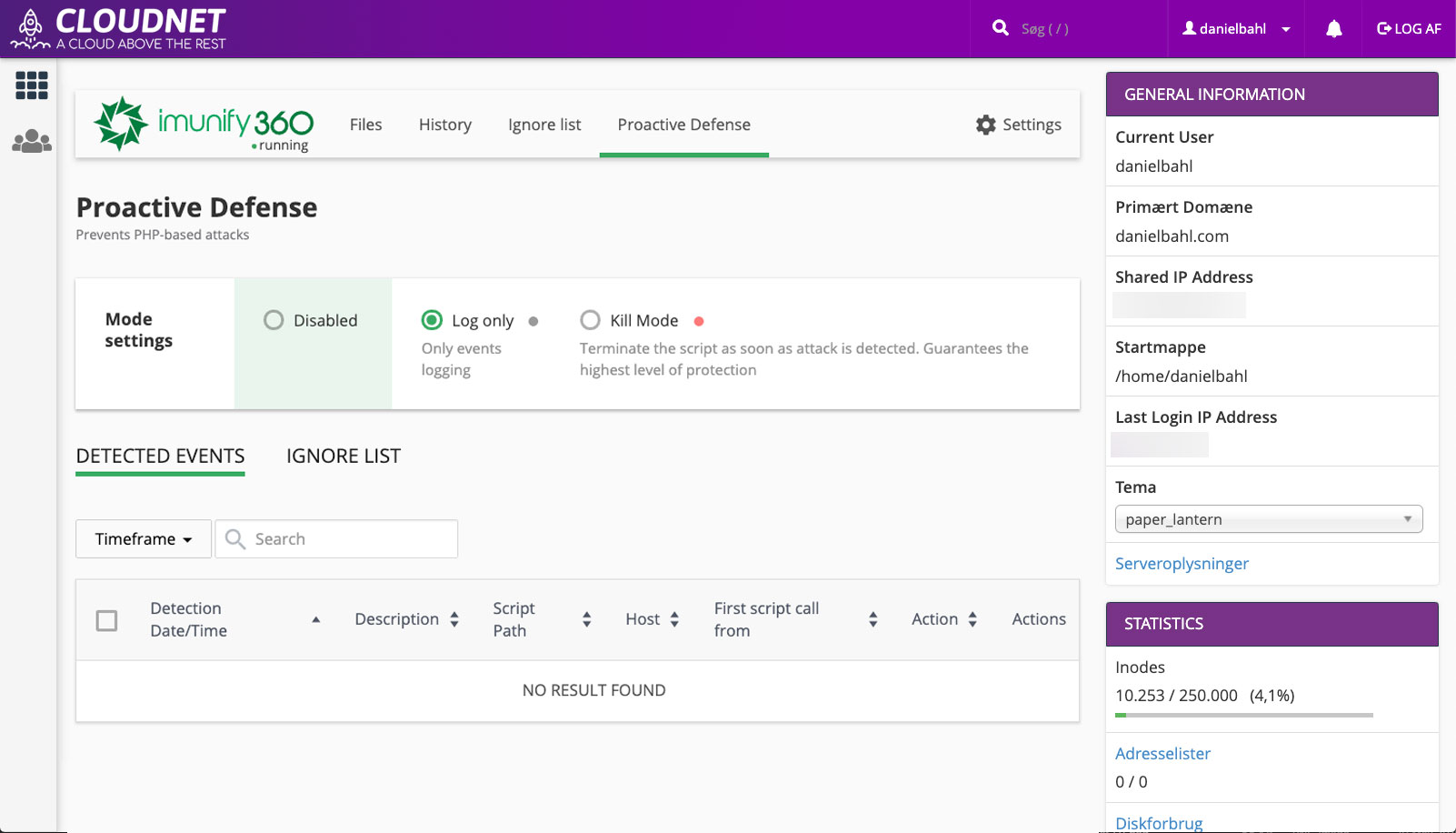Open the CloudNet rocket logo home

[118, 28]
